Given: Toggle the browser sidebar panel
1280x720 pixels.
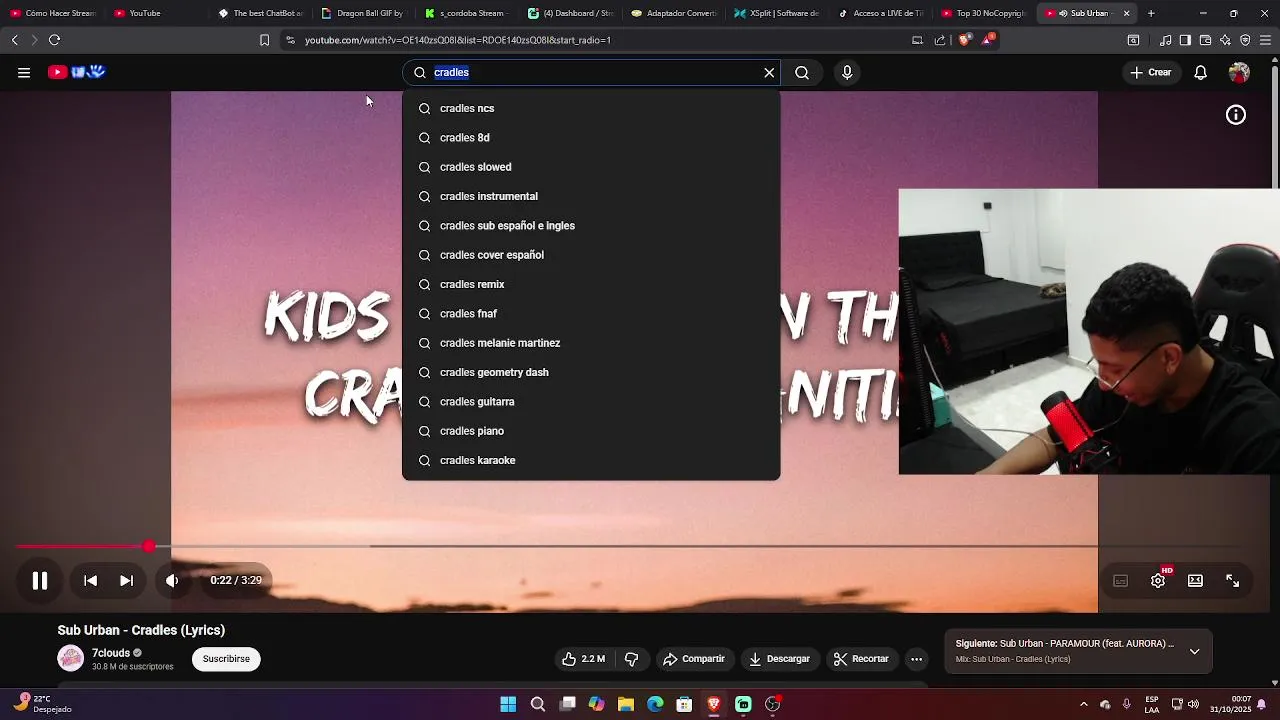Looking at the screenshot, I should (1185, 40).
